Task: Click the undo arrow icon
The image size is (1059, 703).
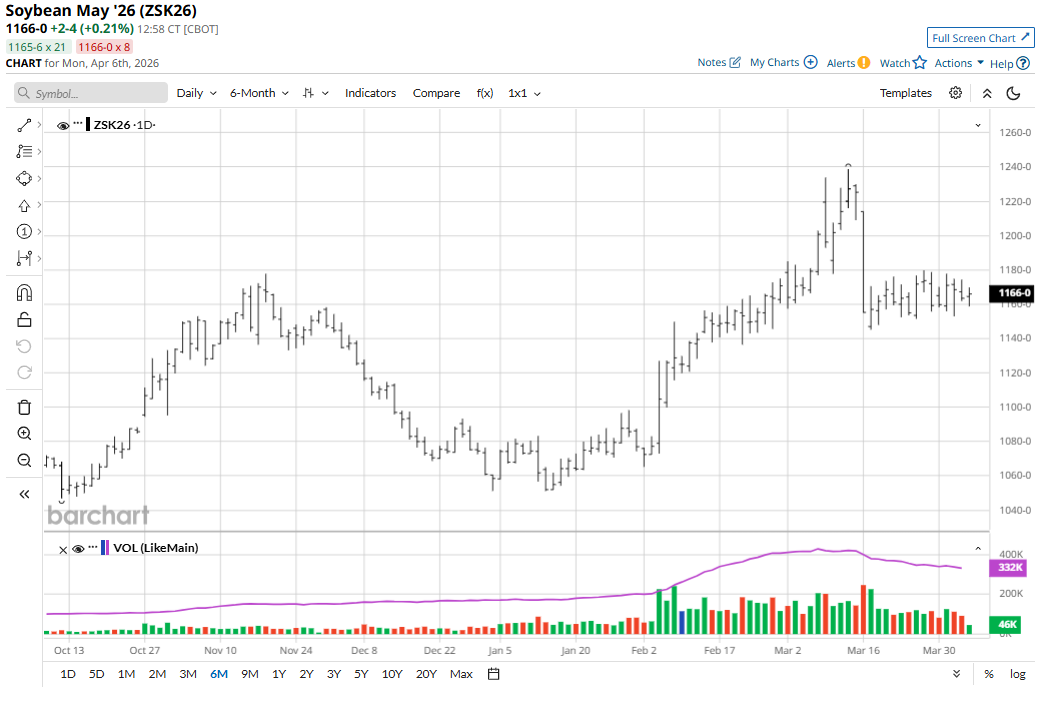Action: [x=24, y=346]
